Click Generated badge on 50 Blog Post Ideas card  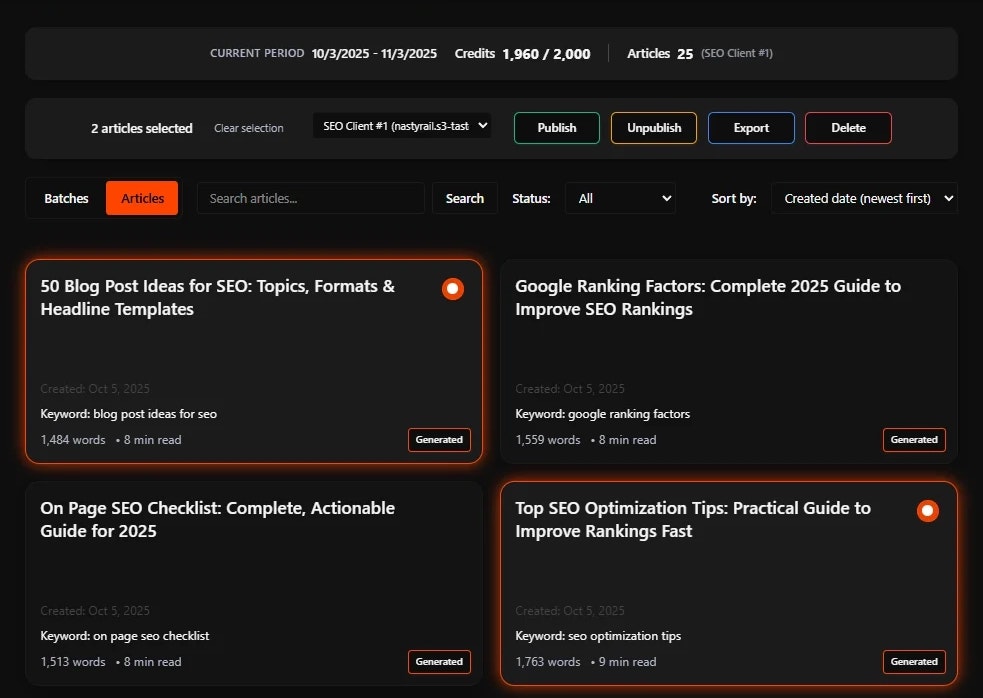[439, 440]
